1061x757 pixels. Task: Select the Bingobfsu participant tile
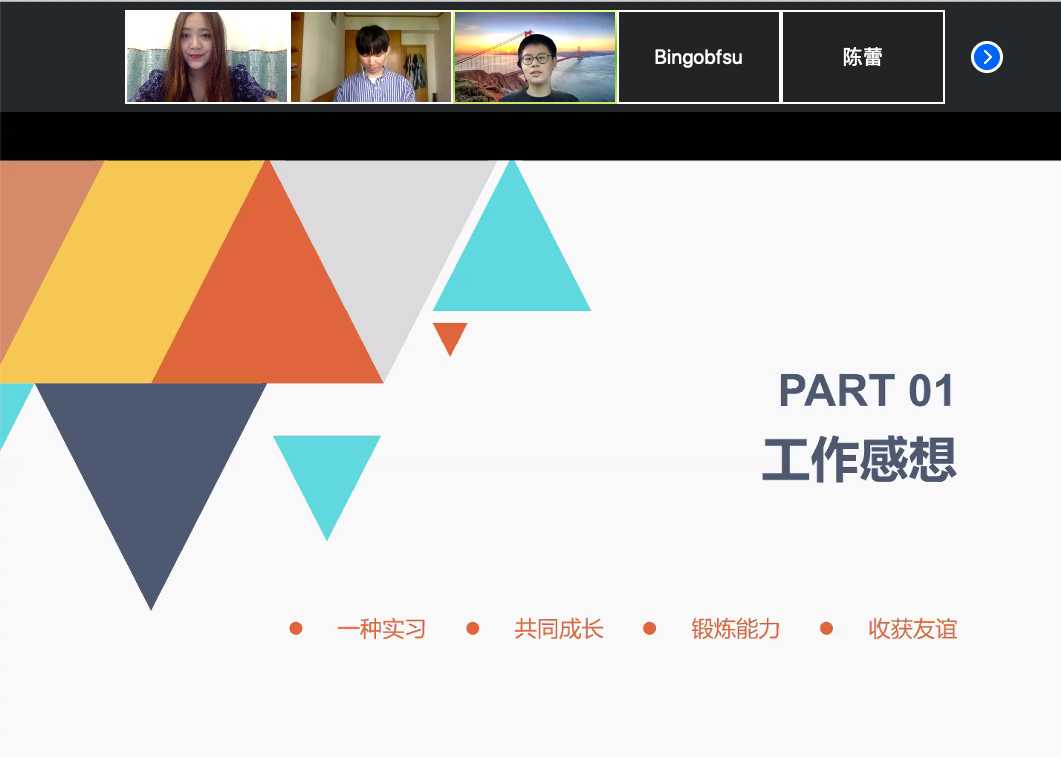[x=698, y=57]
